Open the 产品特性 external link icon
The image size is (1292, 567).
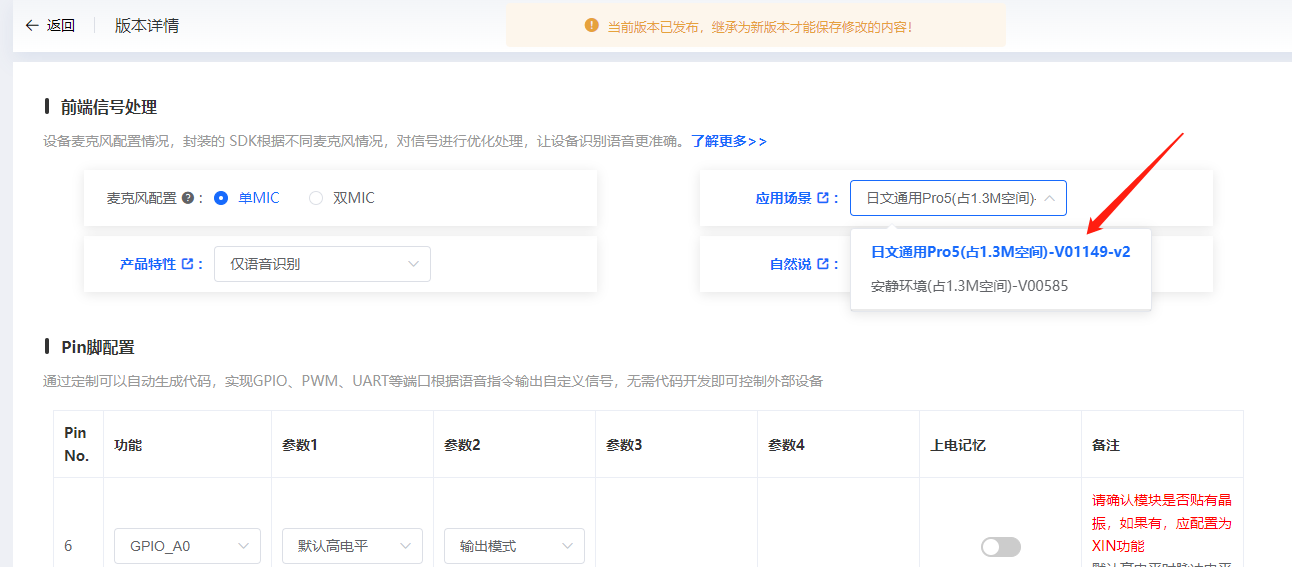coord(187,264)
